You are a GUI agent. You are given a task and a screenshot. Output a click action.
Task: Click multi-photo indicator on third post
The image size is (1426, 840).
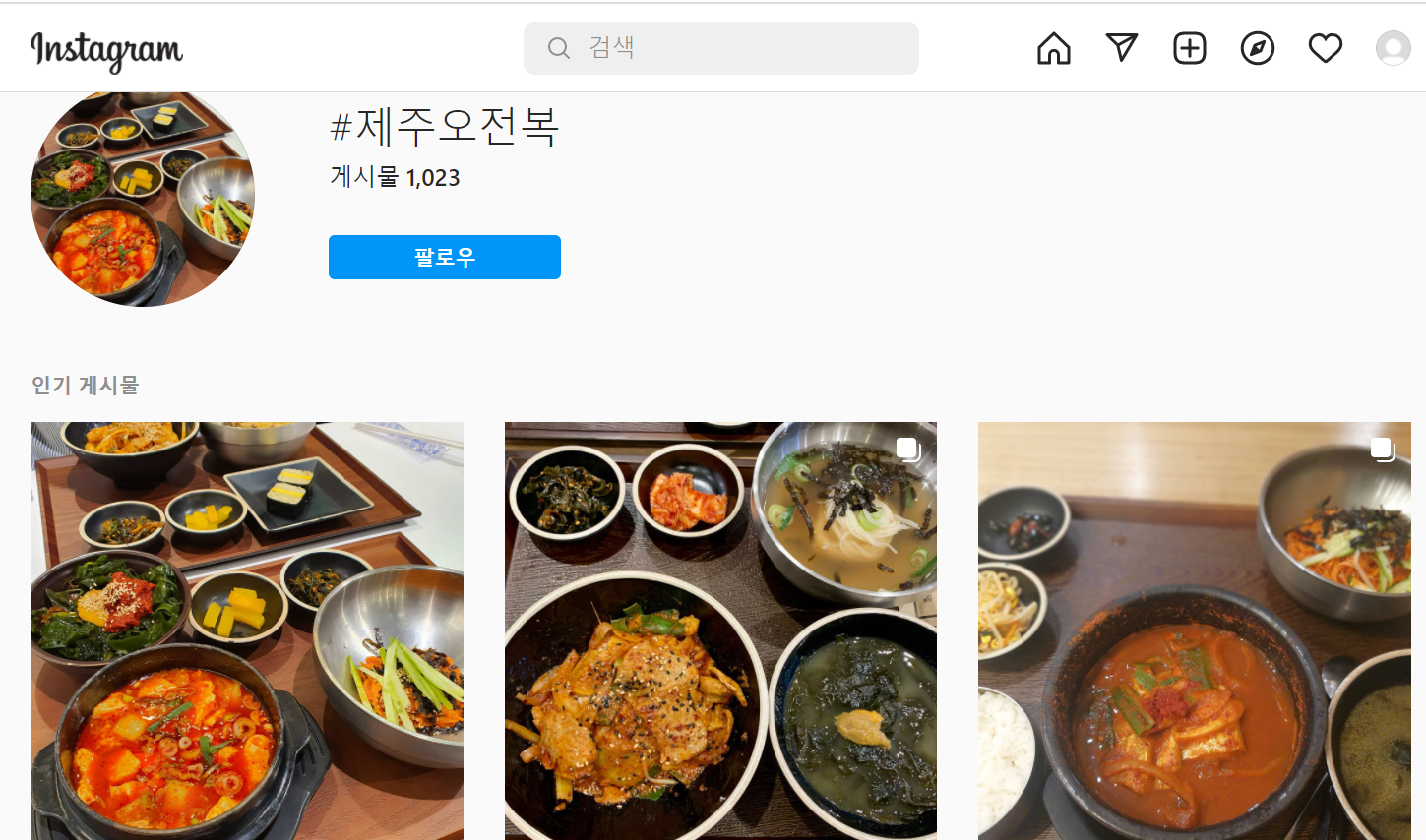1383,450
